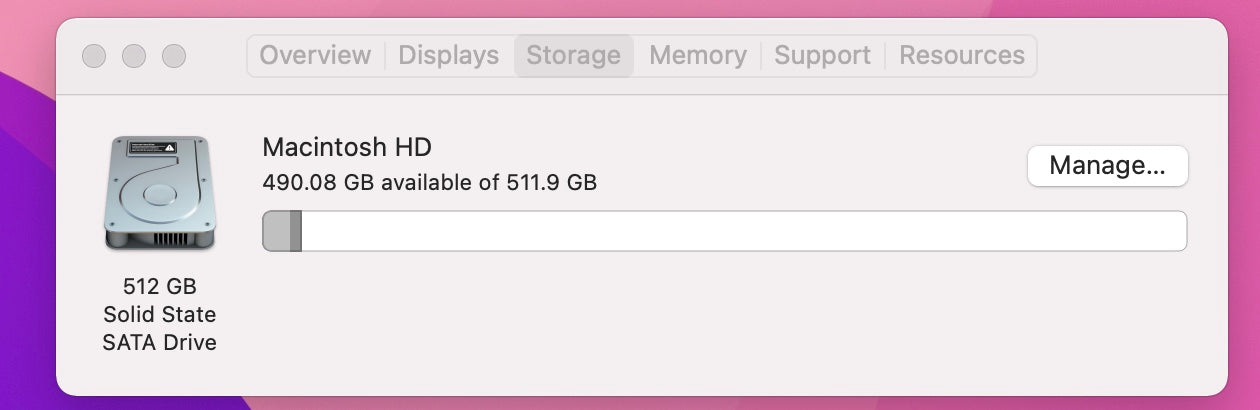The image size is (1260, 410).
Task: Click the white free space in storage bar
Action: (x=740, y=231)
